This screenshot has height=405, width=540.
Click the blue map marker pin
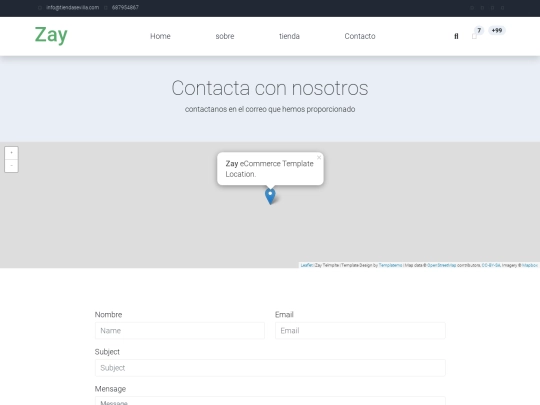pos(270,196)
